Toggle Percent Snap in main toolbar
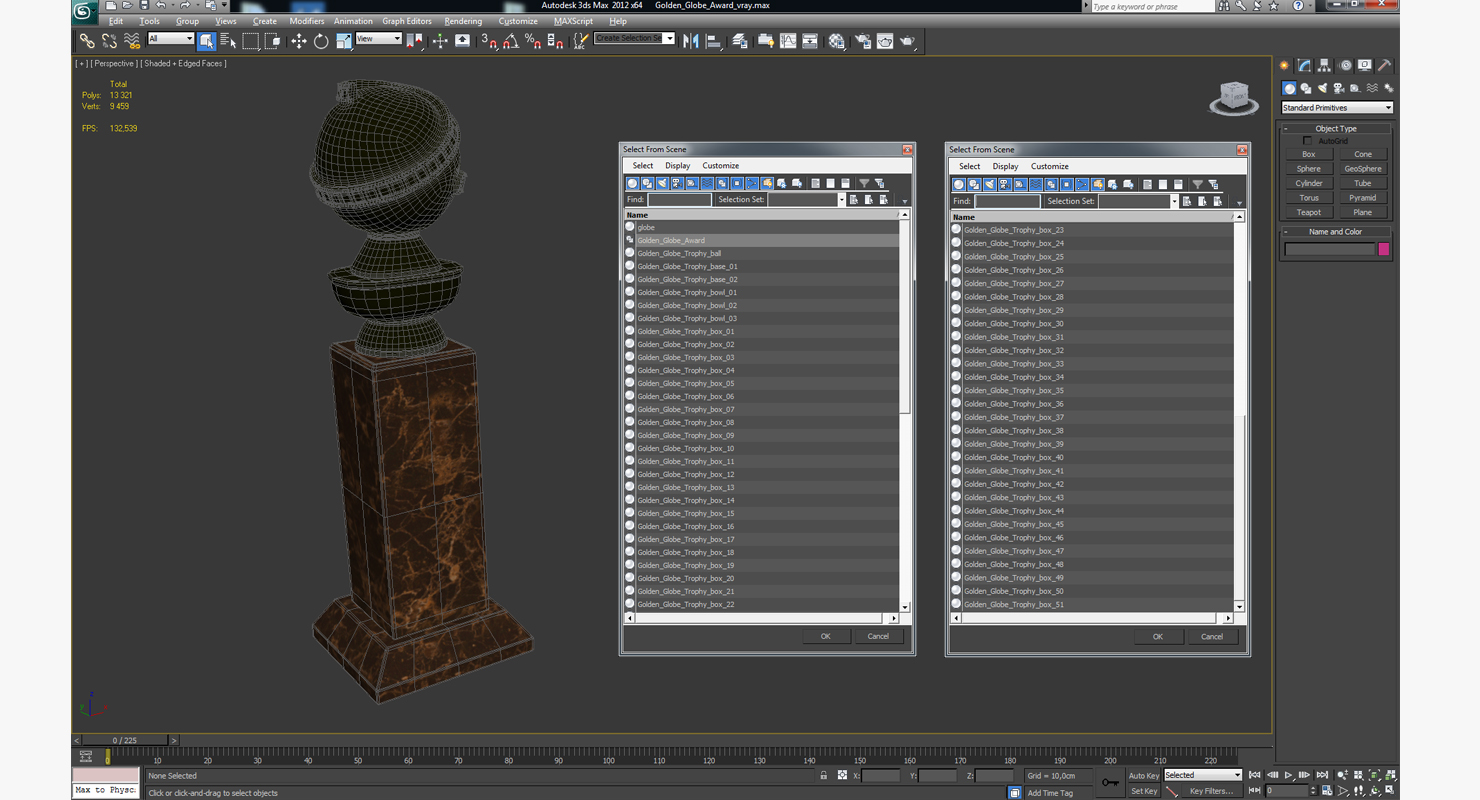1480x800 pixels. click(533, 41)
